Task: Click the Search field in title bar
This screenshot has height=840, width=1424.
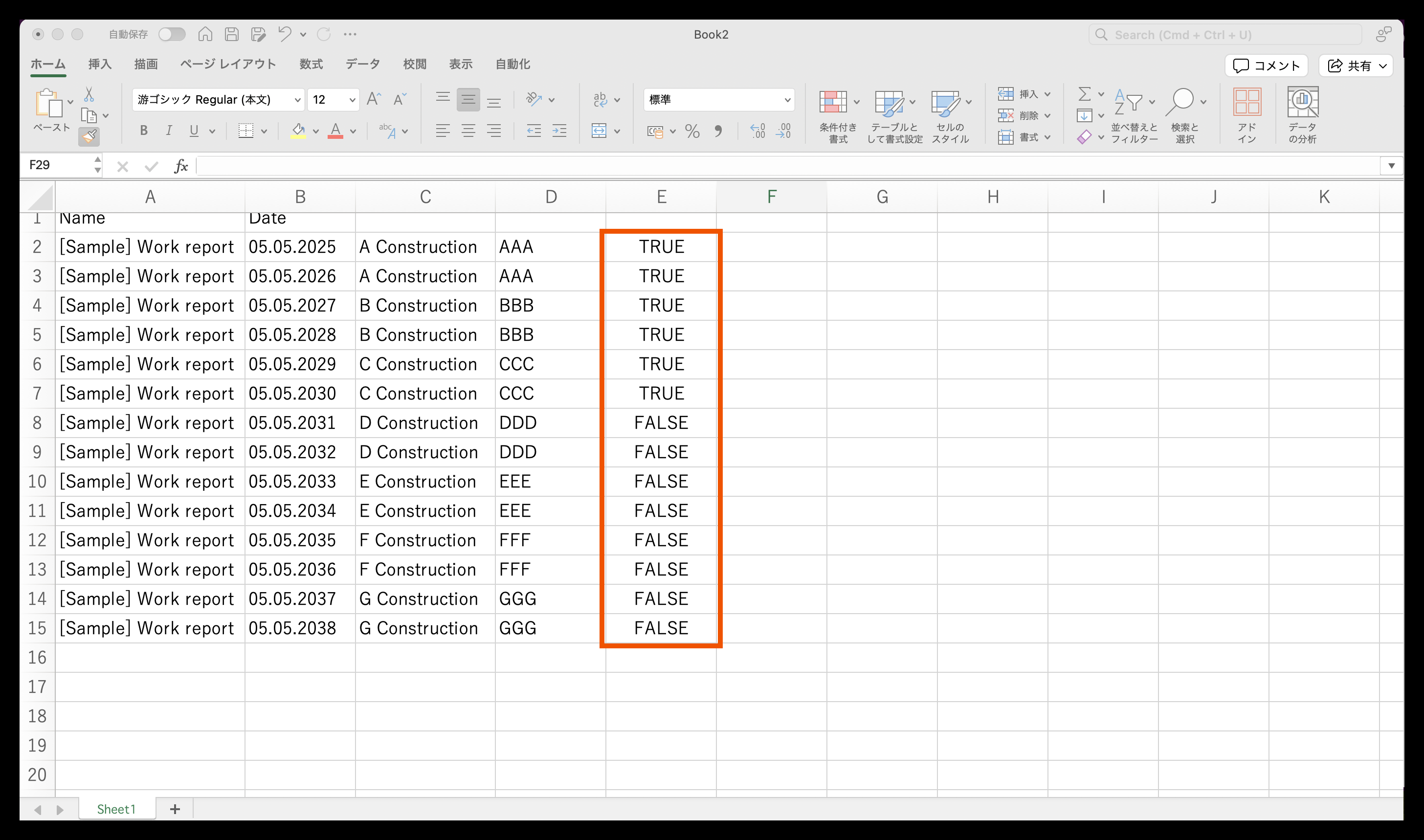Action: click(x=1225, y=35)
